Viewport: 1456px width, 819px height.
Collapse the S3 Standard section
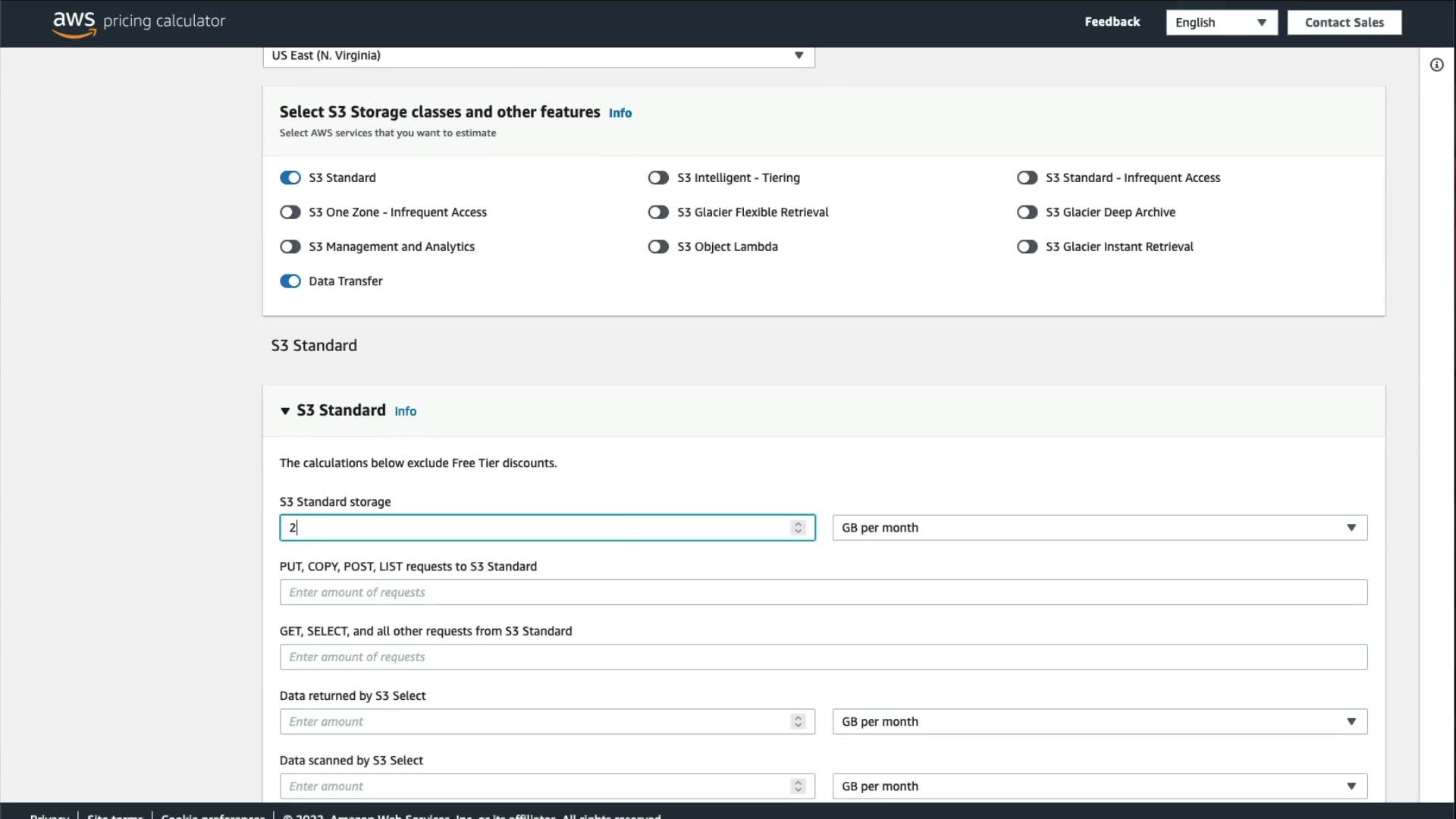285,411
